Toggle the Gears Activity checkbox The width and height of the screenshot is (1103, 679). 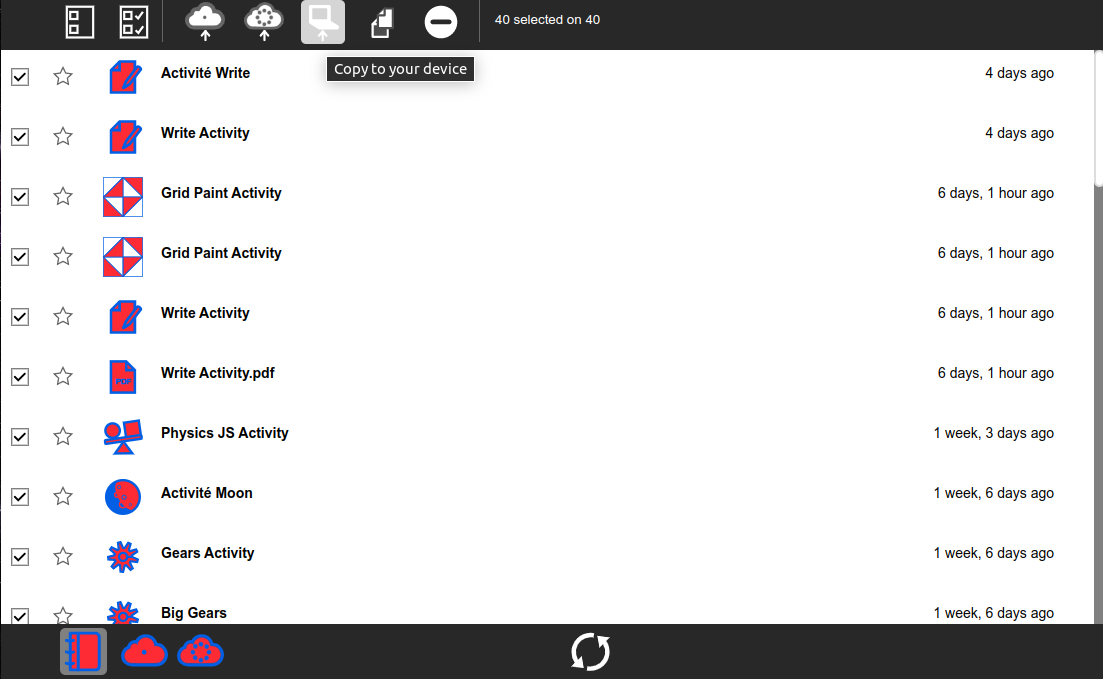[20, 557]
